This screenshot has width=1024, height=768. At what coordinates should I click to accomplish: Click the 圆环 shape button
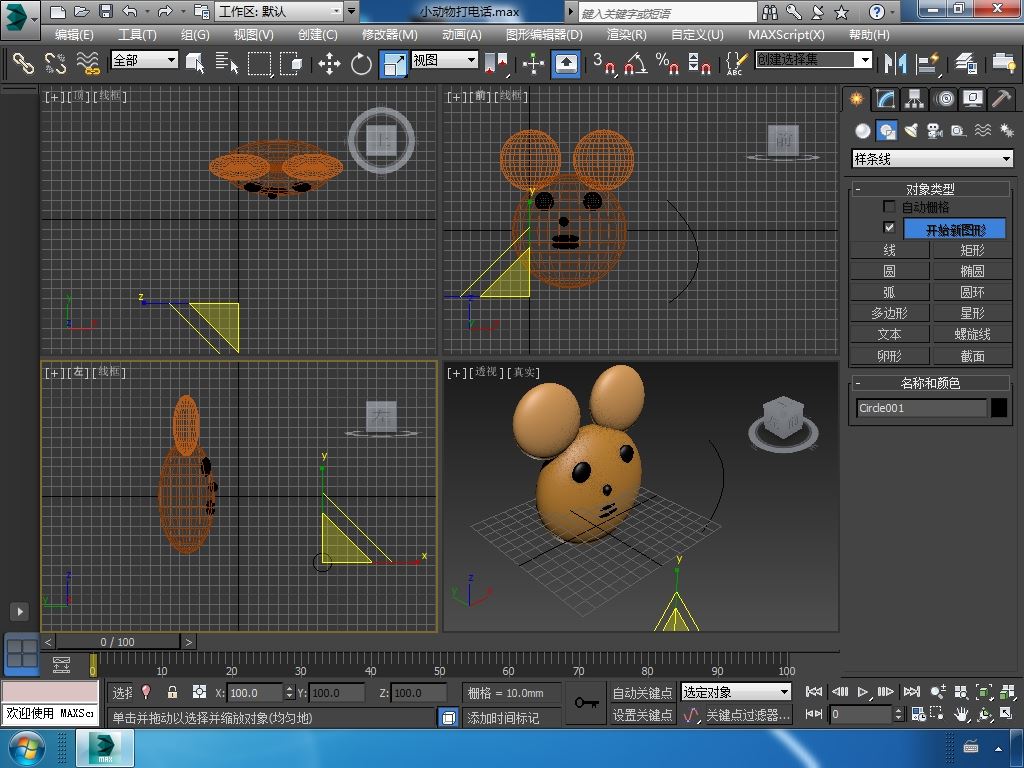pos(972,292)
